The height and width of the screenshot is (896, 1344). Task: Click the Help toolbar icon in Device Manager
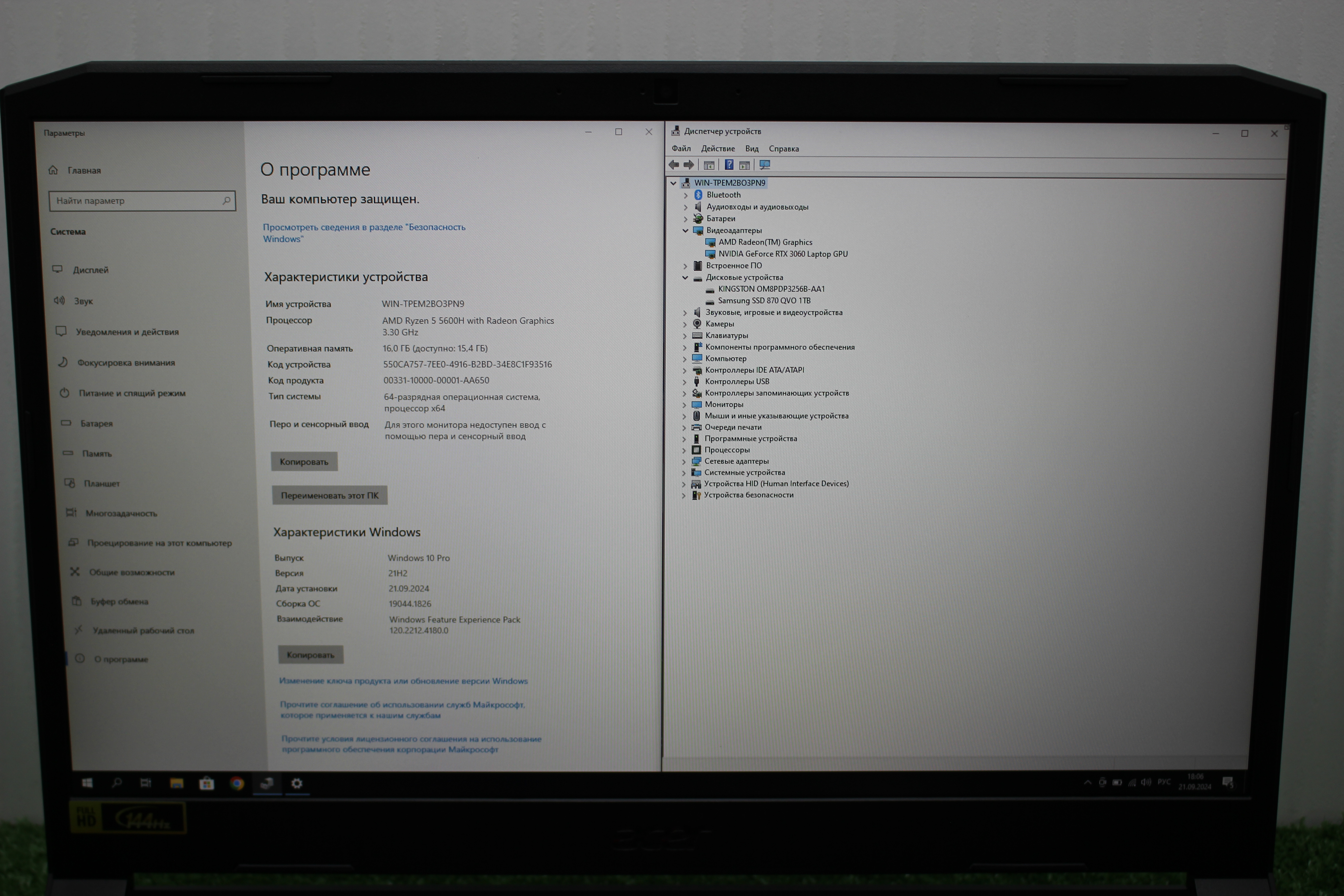(729, 165)
